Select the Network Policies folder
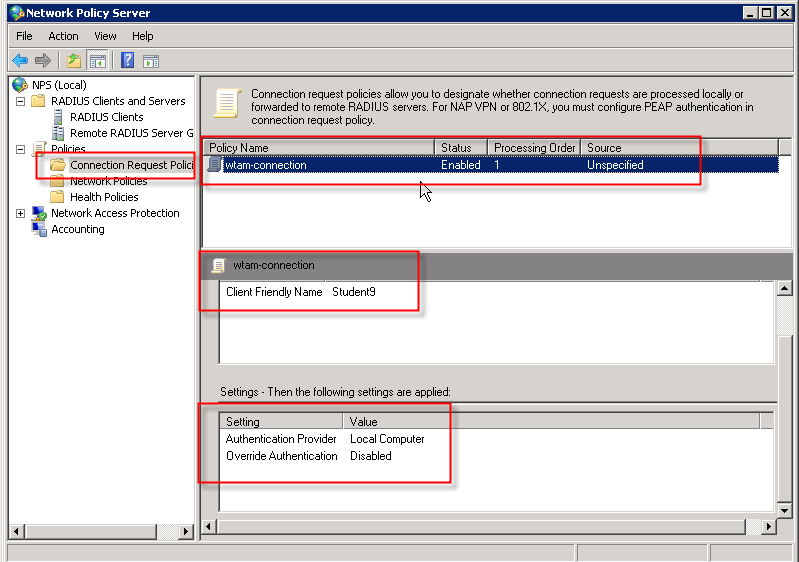This screenshot has width=799, height=562. click(x=108, y=181)
